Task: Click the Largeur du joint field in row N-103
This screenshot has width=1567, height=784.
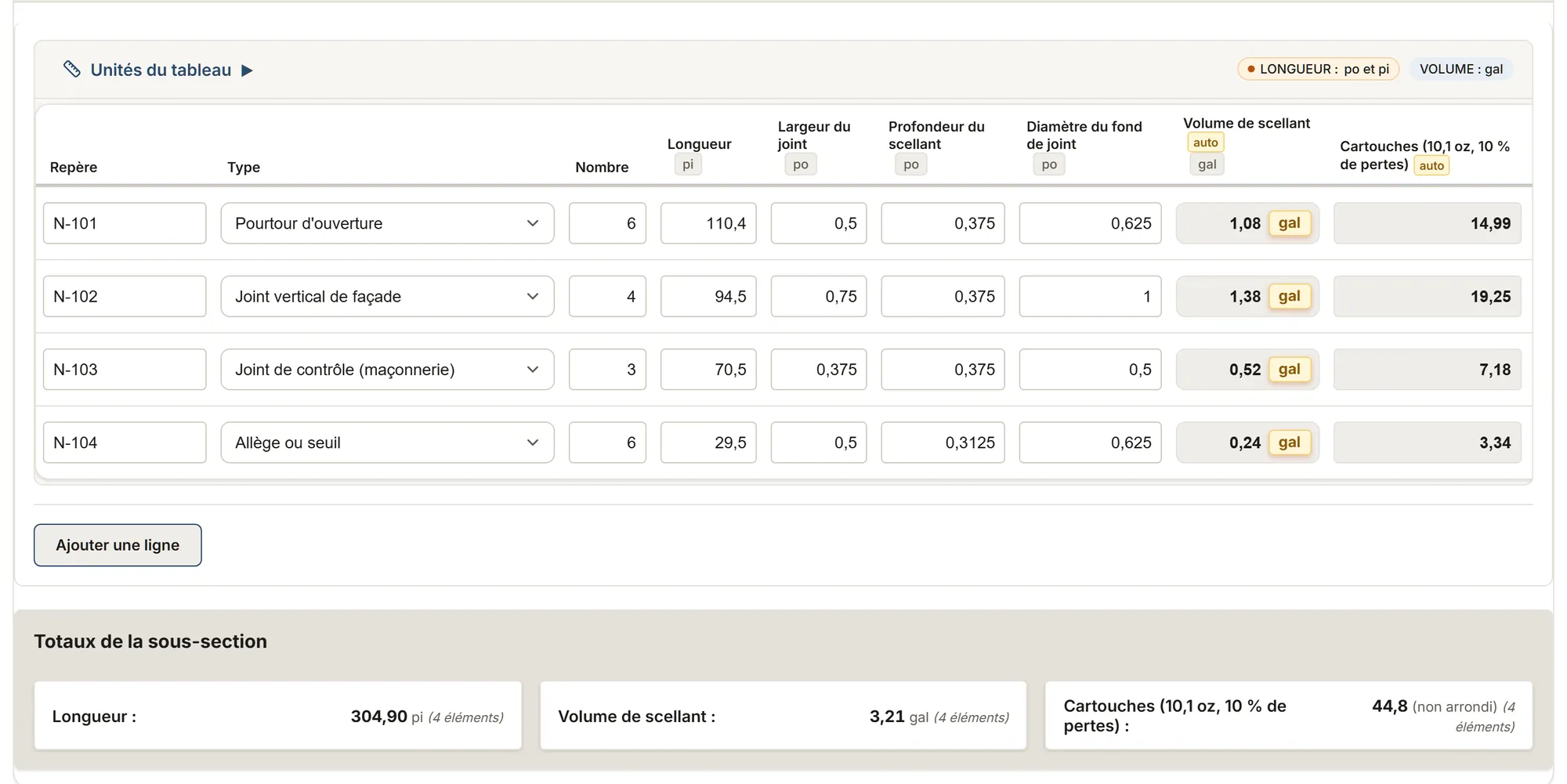Action: coord(819,369)
